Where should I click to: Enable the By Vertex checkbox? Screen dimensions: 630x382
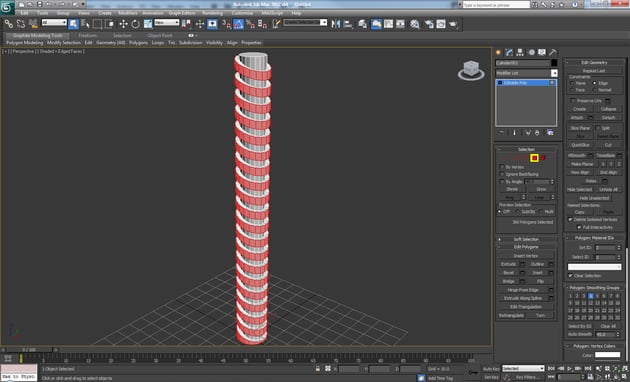pyautogui.click(x=502, y=167)
